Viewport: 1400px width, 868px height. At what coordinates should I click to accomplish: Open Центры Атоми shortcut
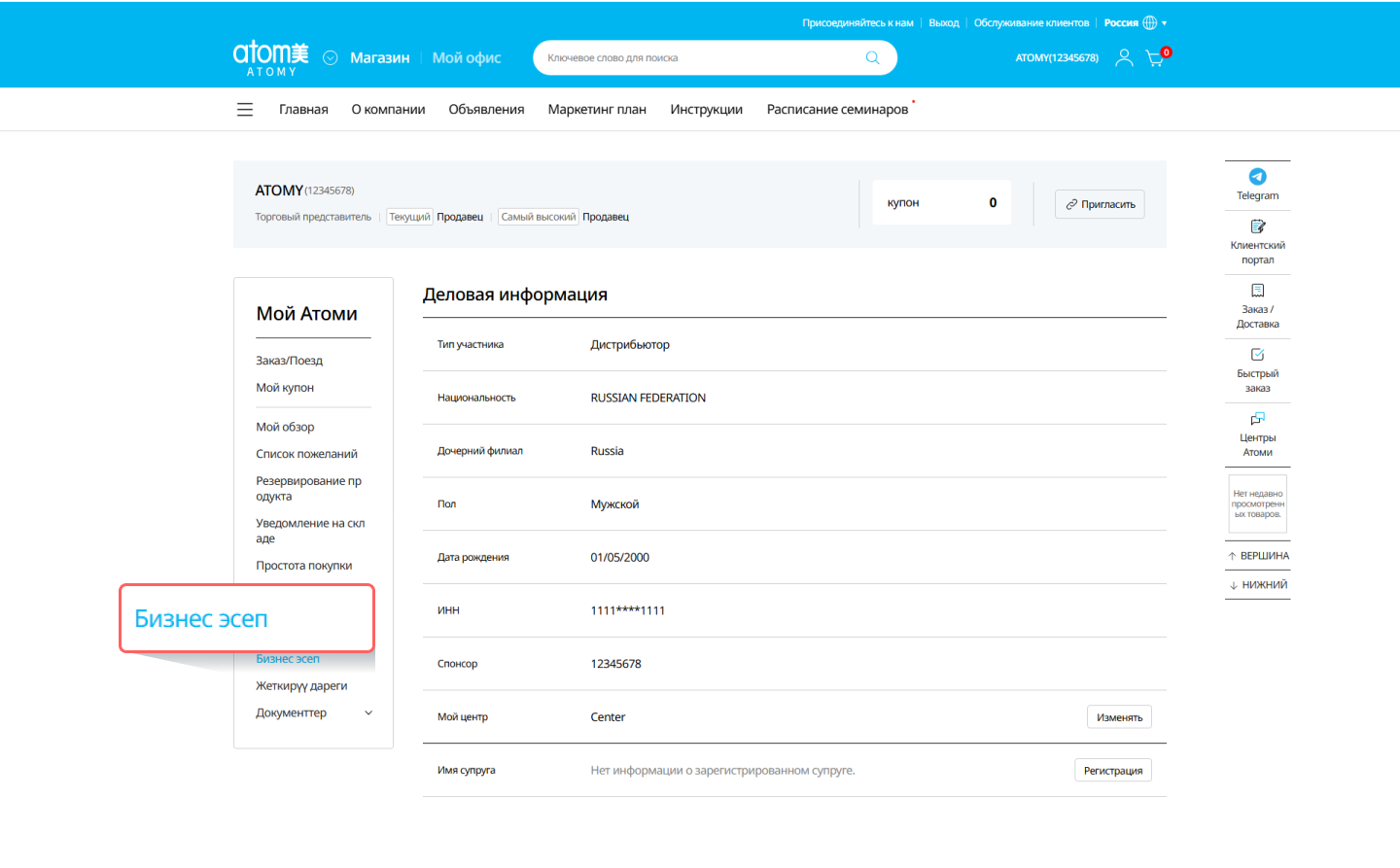tap(1257, 434)
